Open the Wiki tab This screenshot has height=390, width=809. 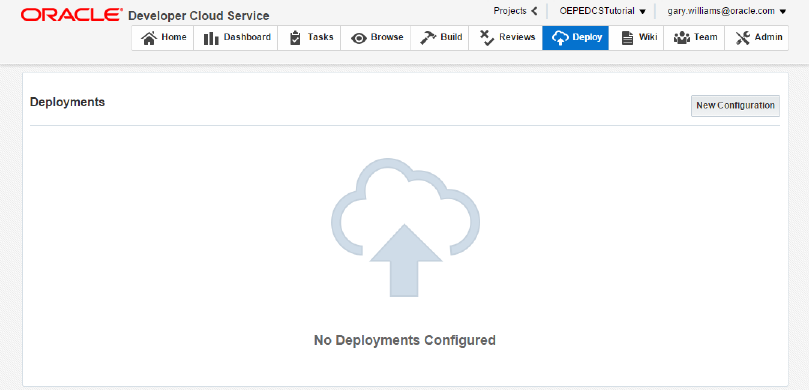coord(636,38)
